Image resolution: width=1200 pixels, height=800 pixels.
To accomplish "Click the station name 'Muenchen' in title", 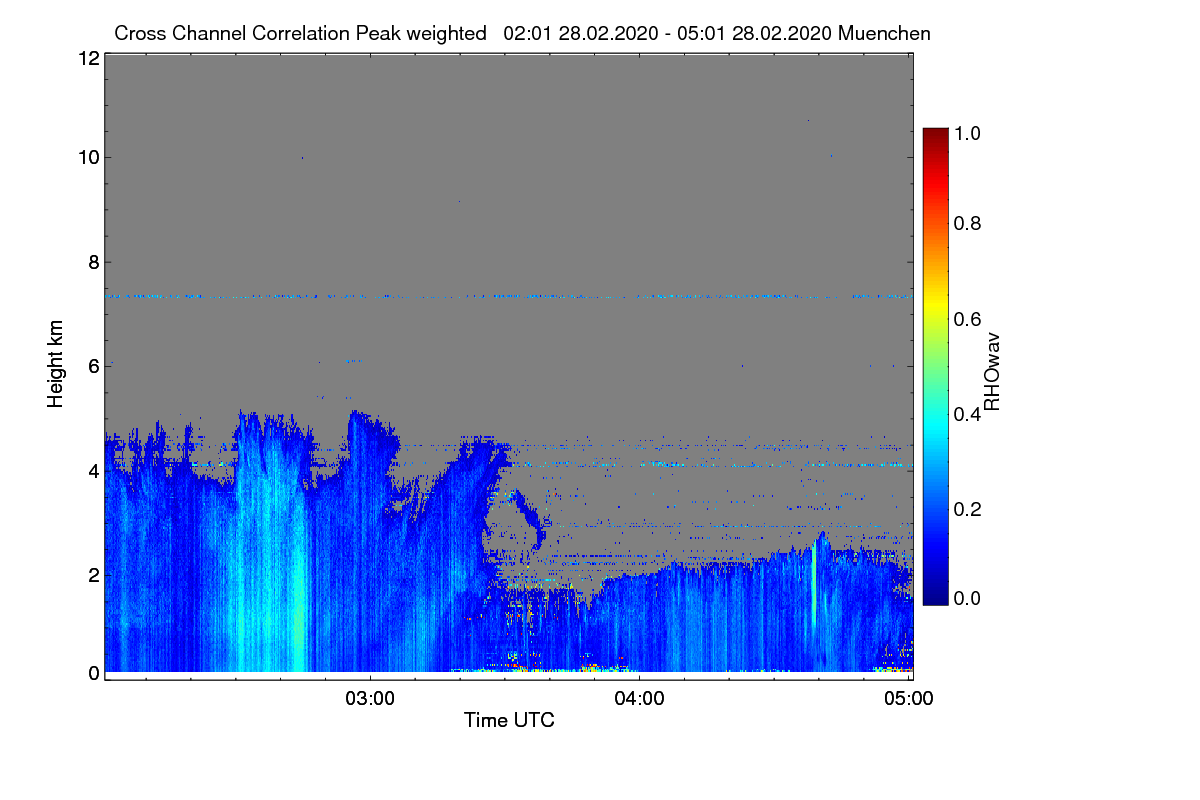I will pos(885,33).
